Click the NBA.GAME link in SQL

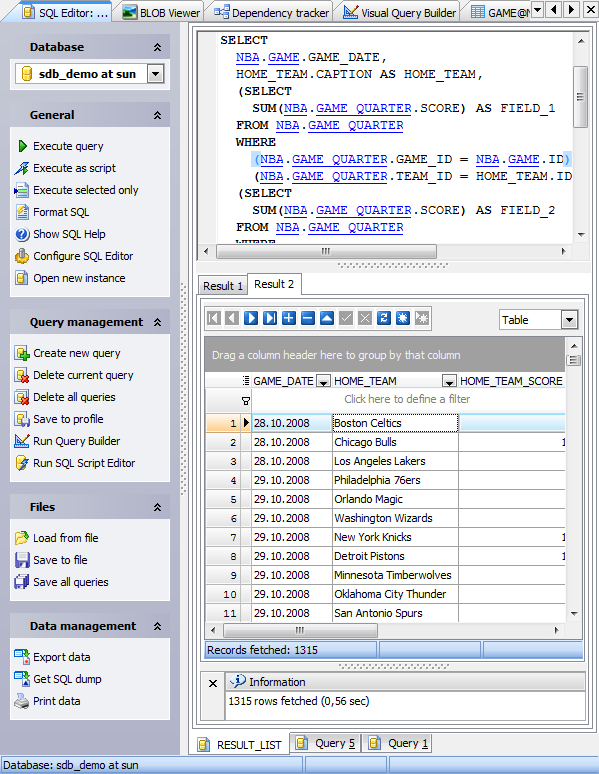[x=267, y=58]
